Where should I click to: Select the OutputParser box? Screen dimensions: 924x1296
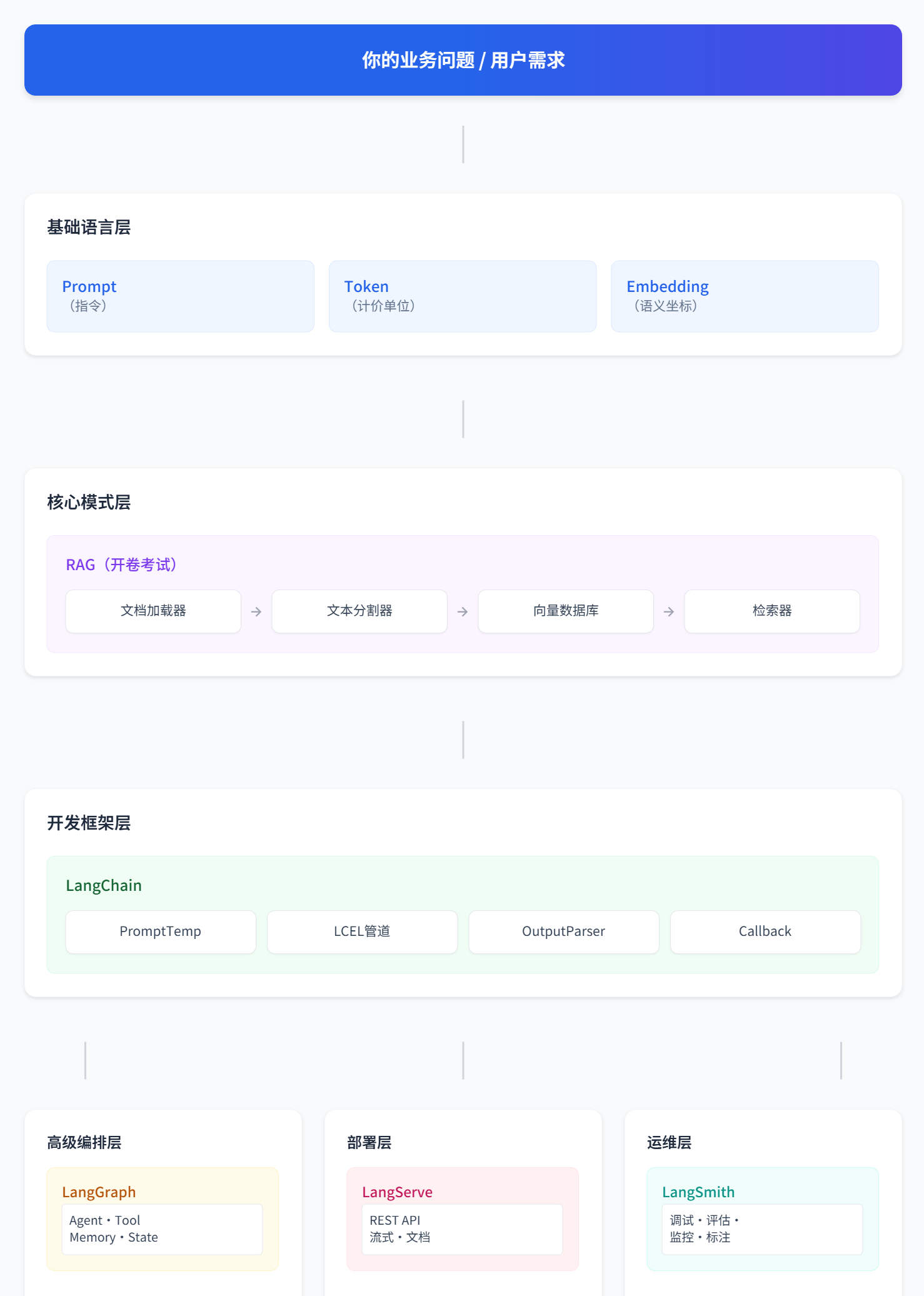564,932
